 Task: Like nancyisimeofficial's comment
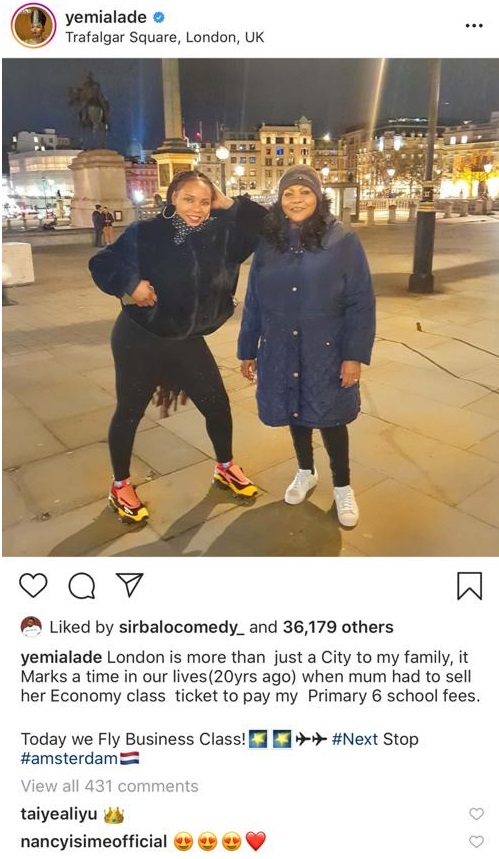477,841
